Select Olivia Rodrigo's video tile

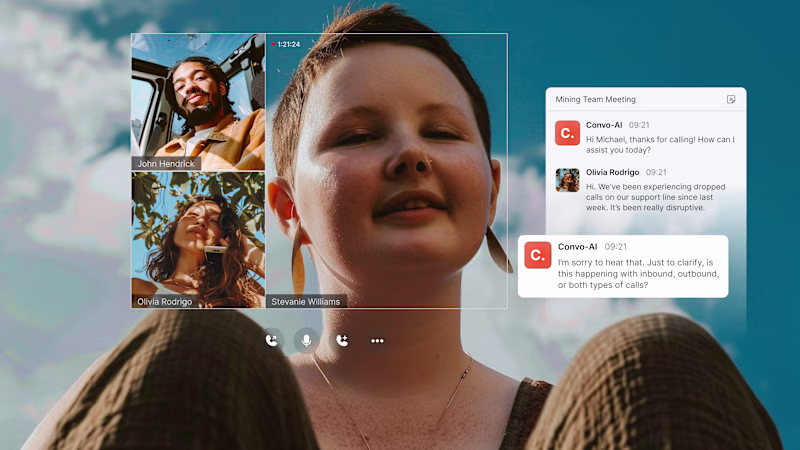click(198, 240)
